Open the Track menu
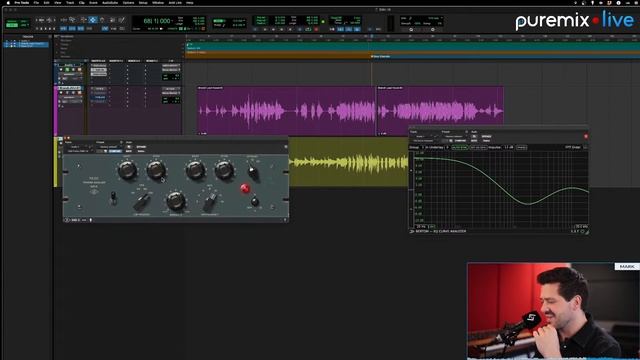Screen dimensions: 640x360 pyautogui.click(x=70, y=2)
